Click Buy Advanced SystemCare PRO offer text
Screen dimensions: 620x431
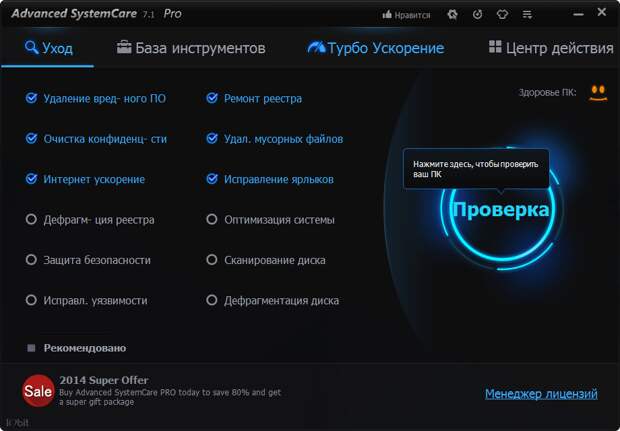click(170, 397)
